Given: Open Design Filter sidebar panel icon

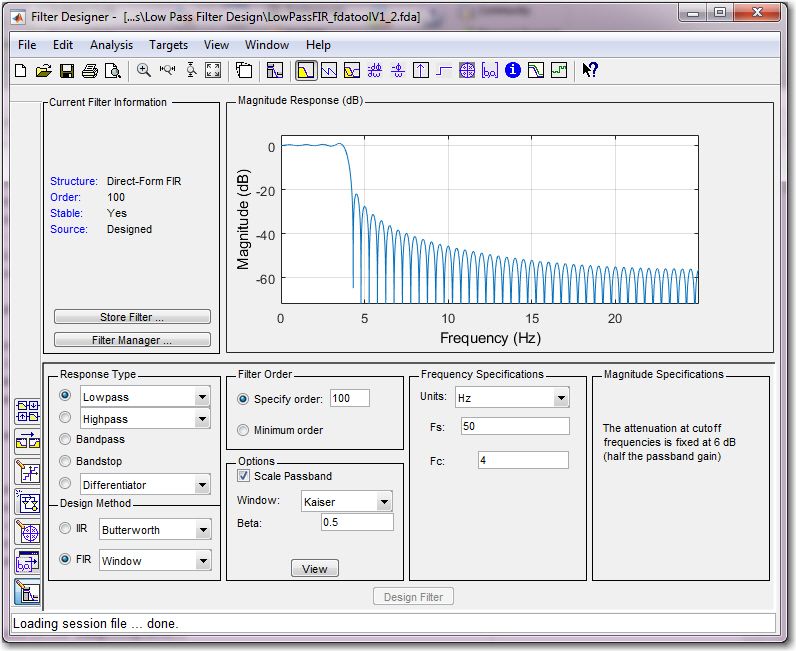Looking at the screenshot, I should pyautogui.click(x=27, y=592).
